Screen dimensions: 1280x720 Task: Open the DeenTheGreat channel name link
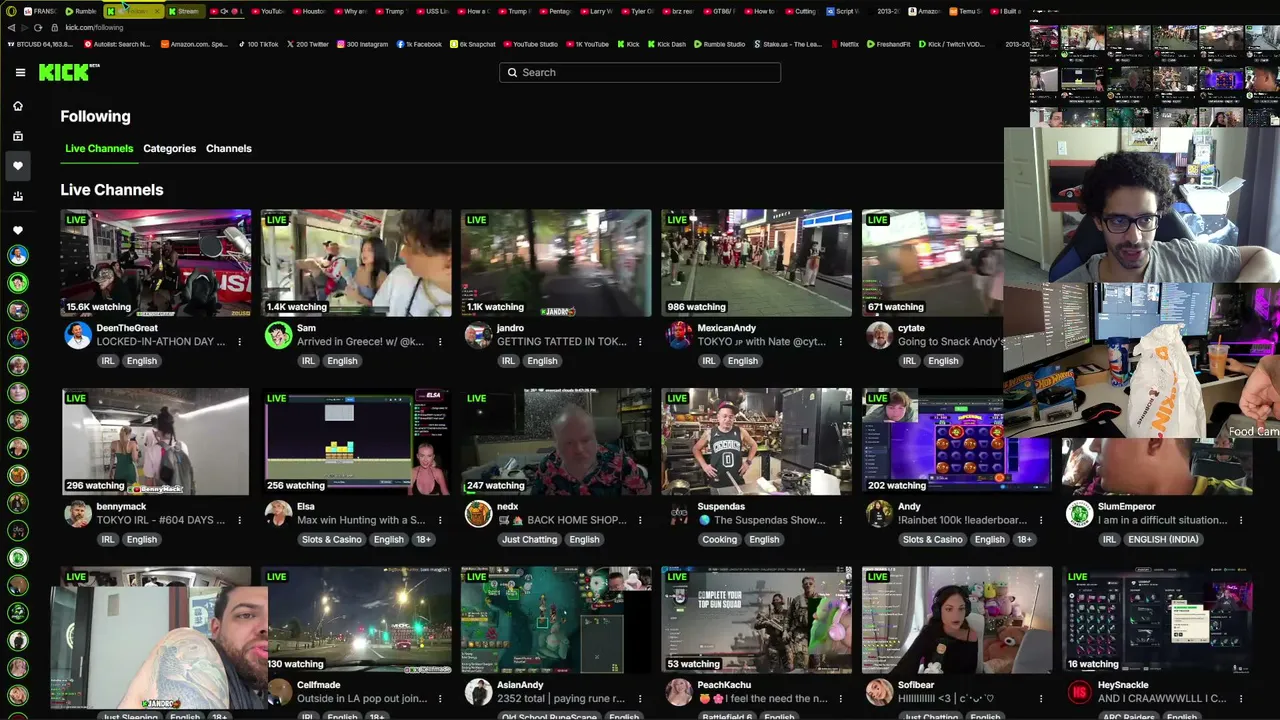coord(127,328)
